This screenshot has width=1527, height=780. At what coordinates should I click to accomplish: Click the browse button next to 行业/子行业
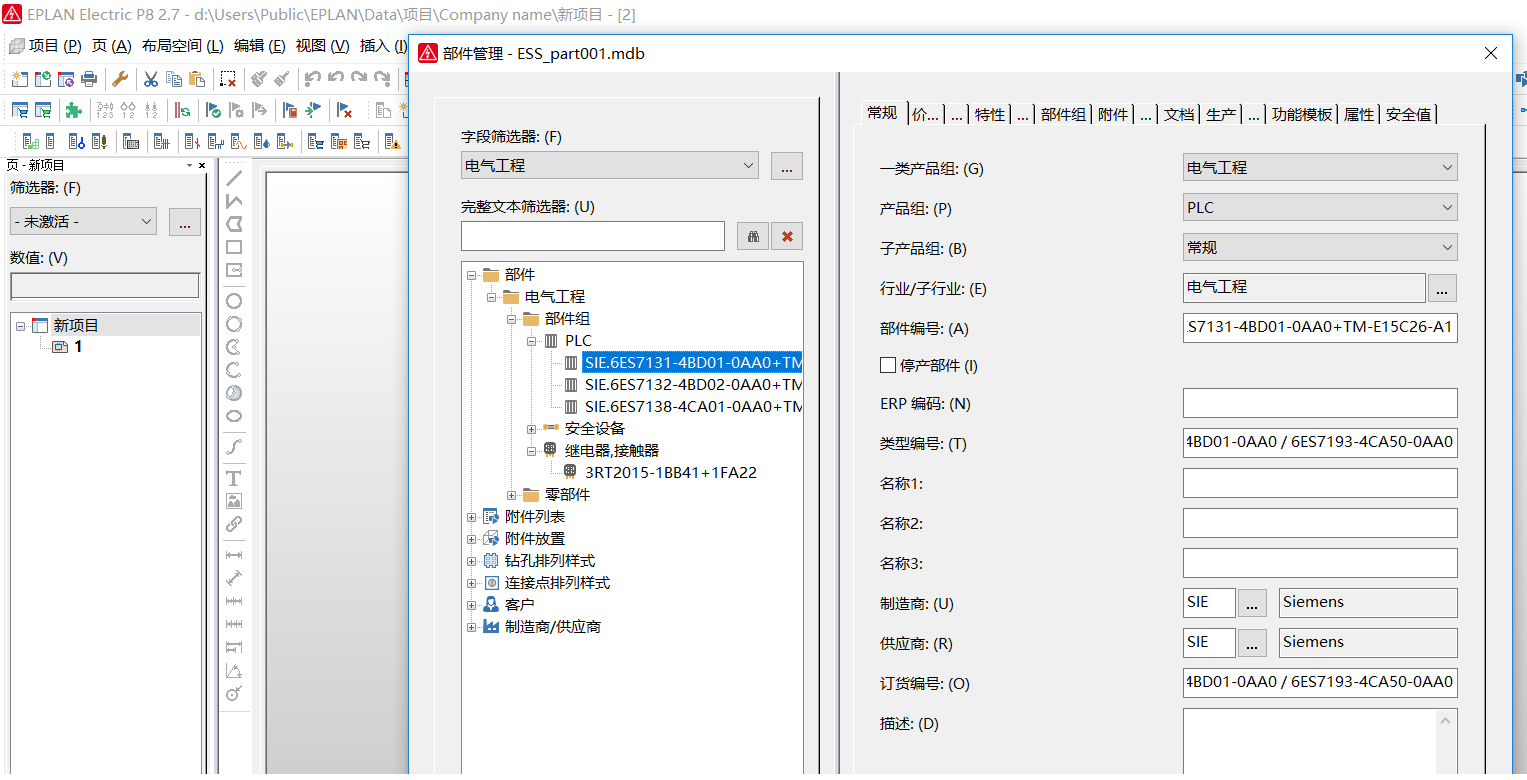coord(1441,288)
